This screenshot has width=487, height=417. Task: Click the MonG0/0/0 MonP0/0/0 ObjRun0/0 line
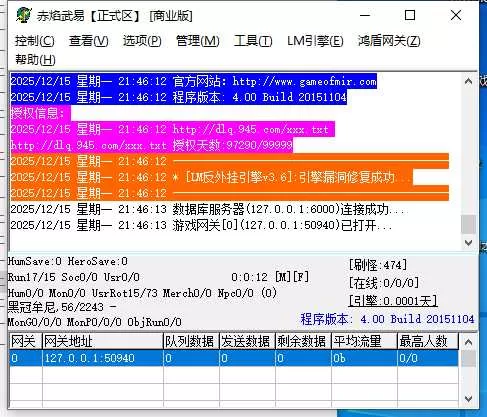tap(95, 322)
